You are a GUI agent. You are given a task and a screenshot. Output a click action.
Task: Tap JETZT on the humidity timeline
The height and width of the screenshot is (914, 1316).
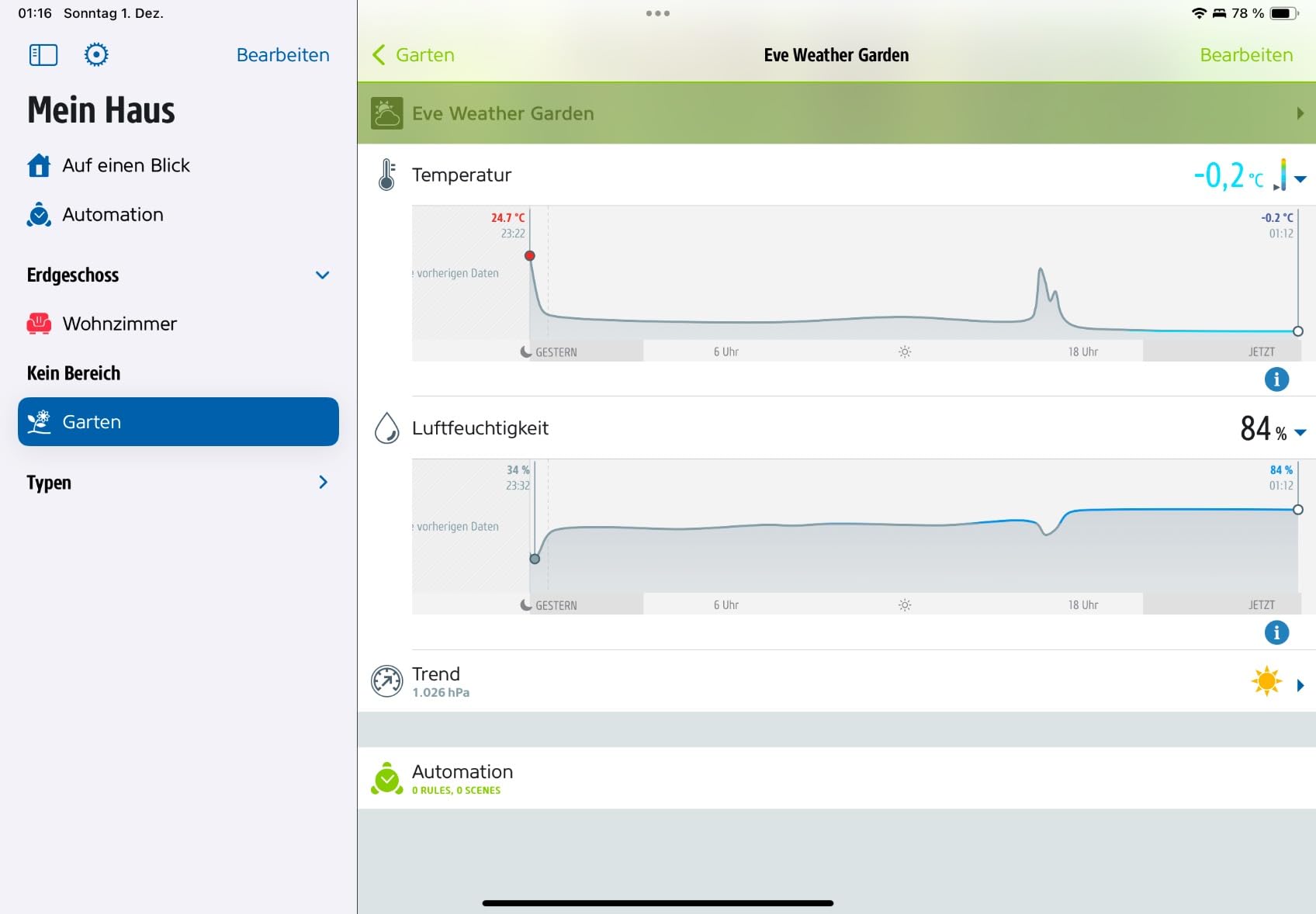pyautogui.click(x=1262, y=605)
